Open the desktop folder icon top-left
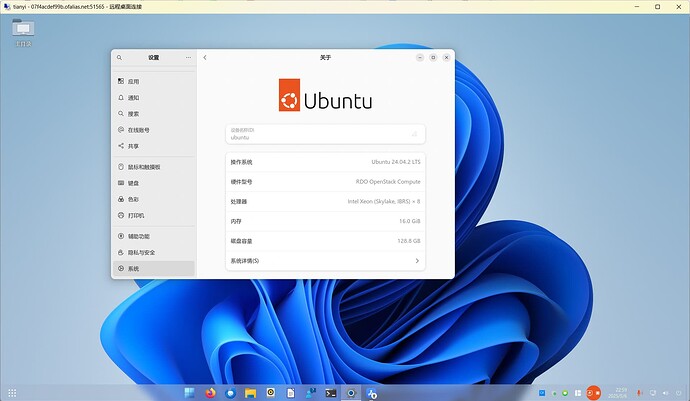The height and width of the screenshot is (401, 690). pos(23,32)
